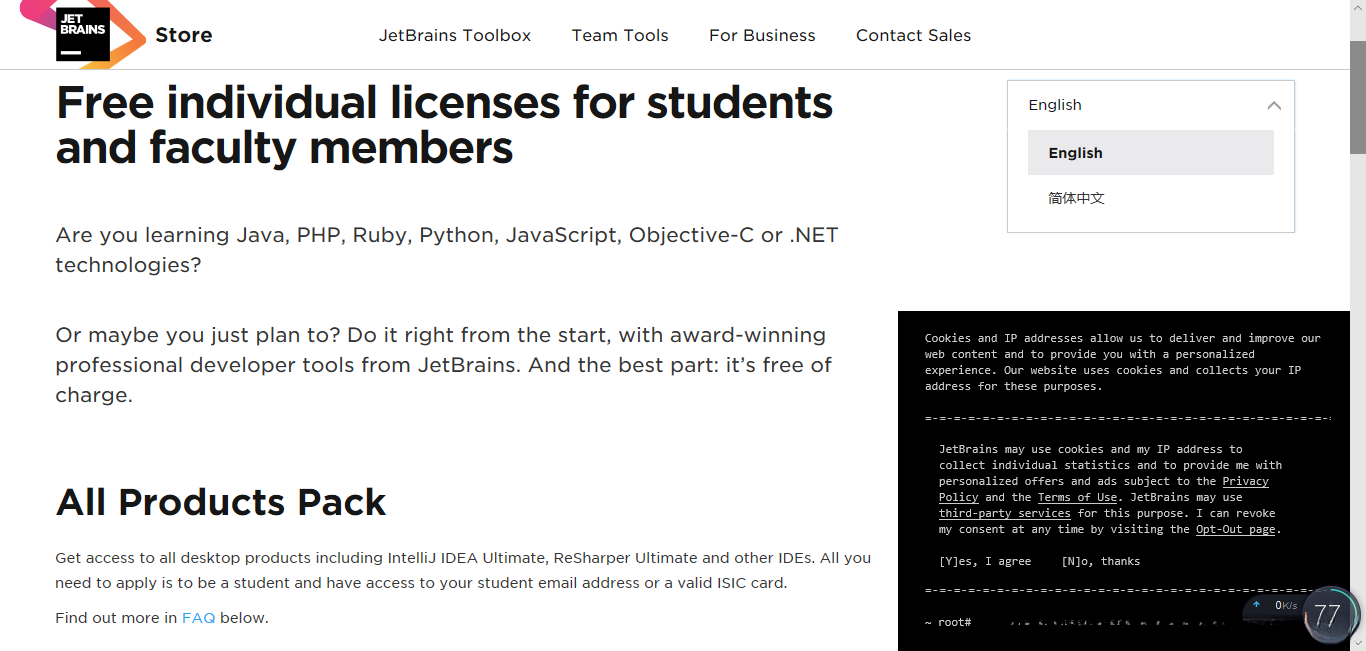Open the Contact Sales page
The image size is (1366, 651).
[x=913, y=35]
